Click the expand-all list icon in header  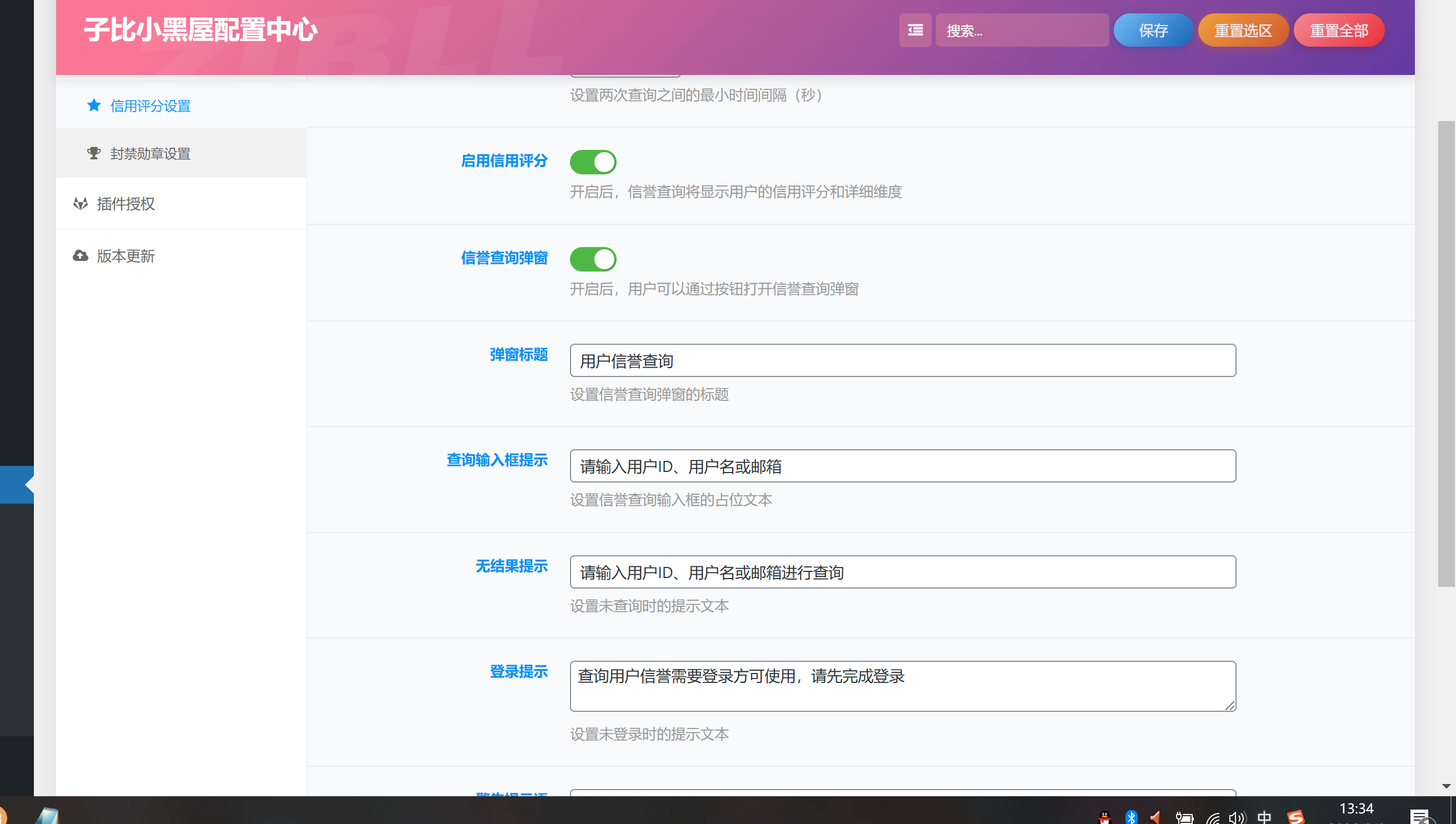[x=915, y=30]
